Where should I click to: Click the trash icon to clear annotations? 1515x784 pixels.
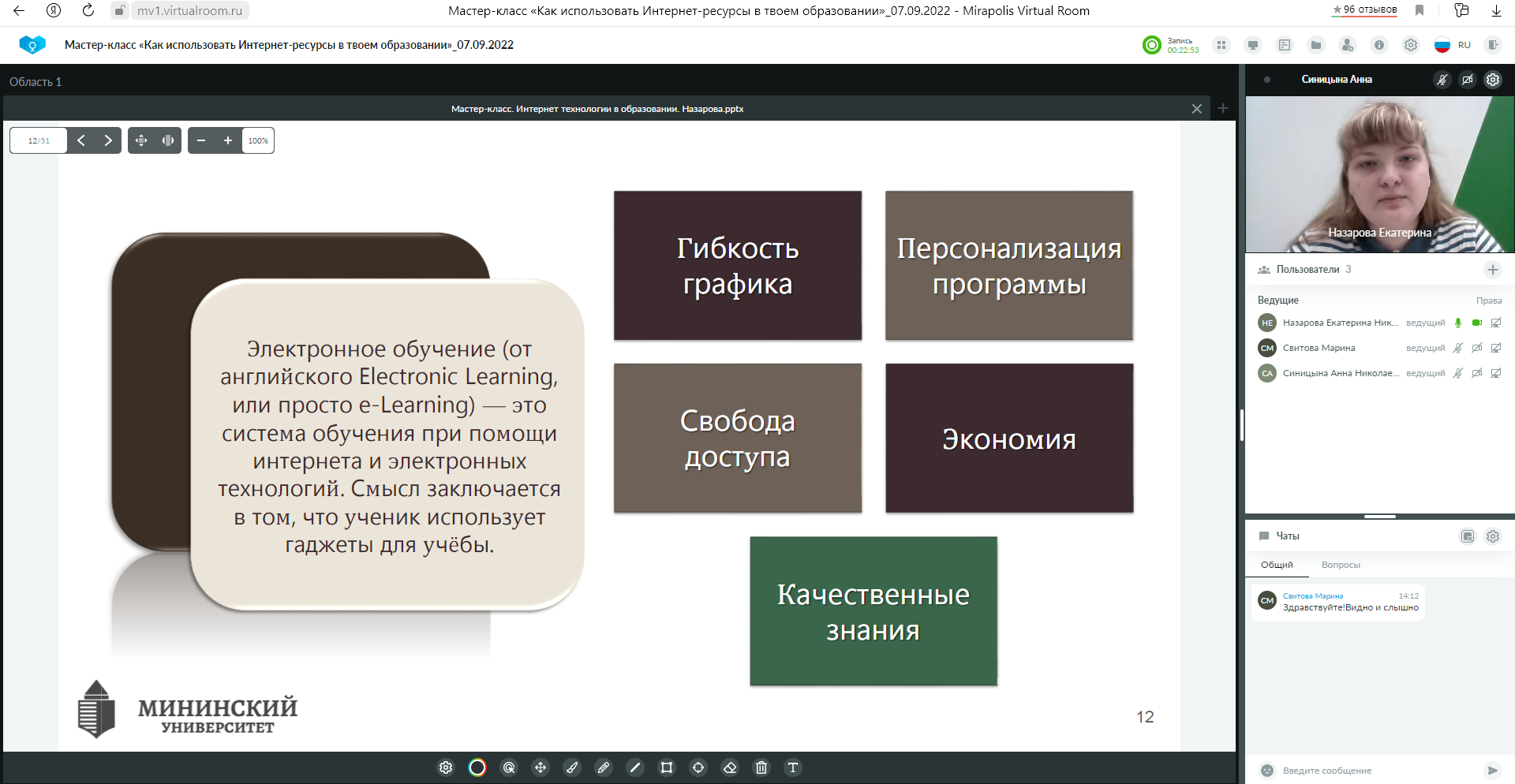761,767
